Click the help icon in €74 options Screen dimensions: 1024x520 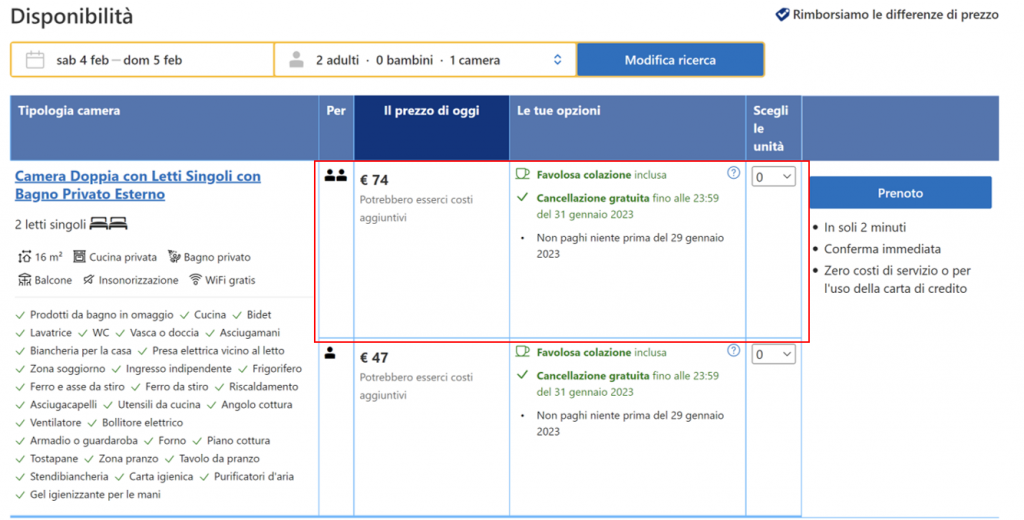[734, 173]
